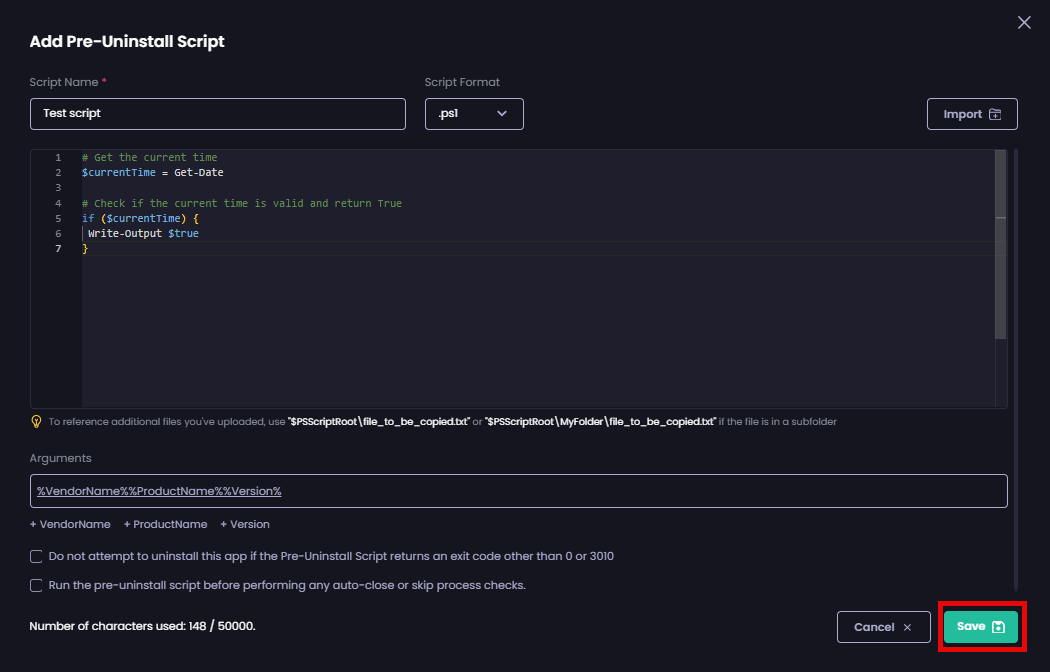The height and width of the screenshot is (672, 1050).
Task: Dismiss the dialog with the top-right X
Action: point(1024,22)
